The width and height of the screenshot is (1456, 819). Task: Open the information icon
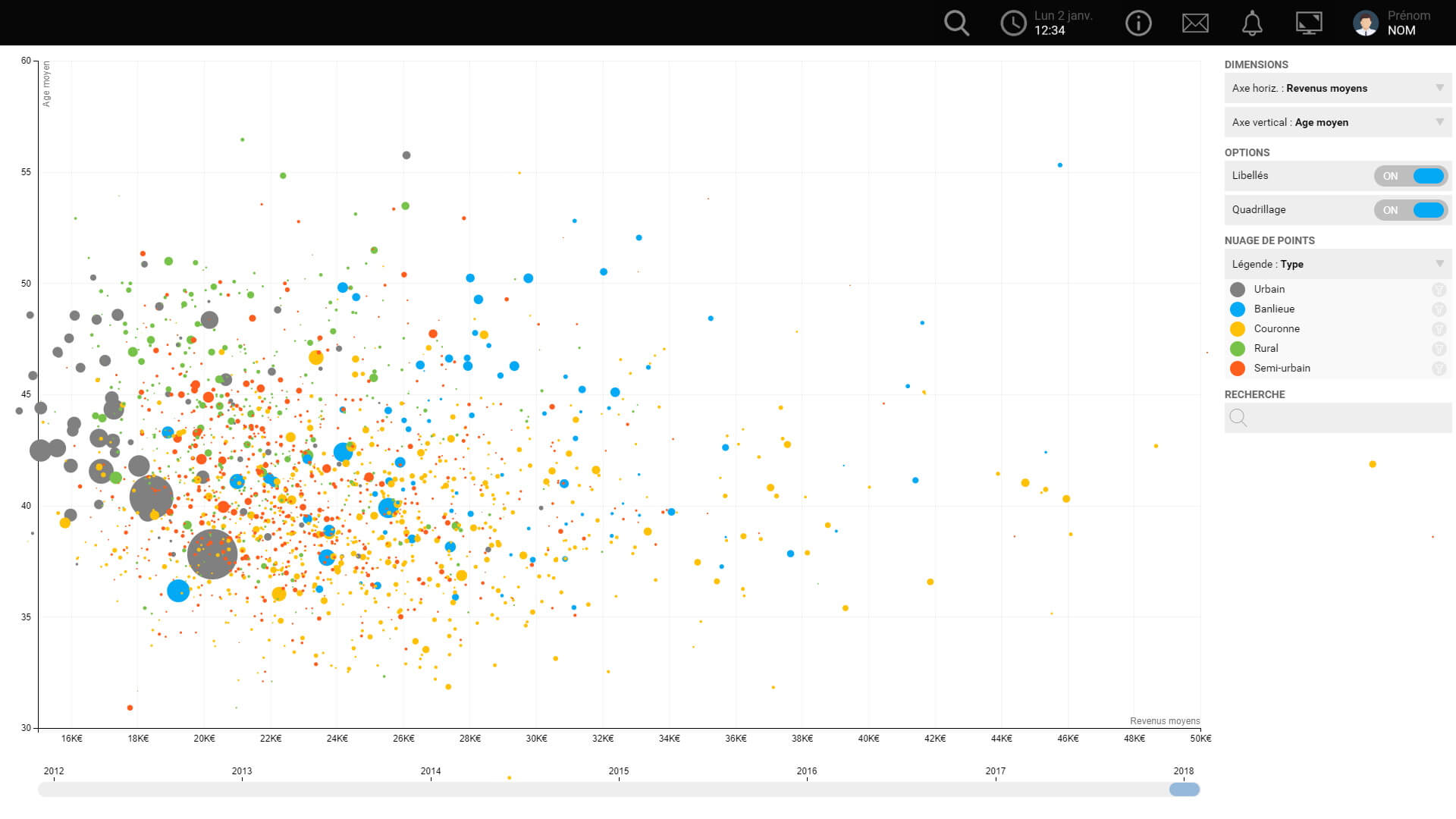pos(1138,23)
